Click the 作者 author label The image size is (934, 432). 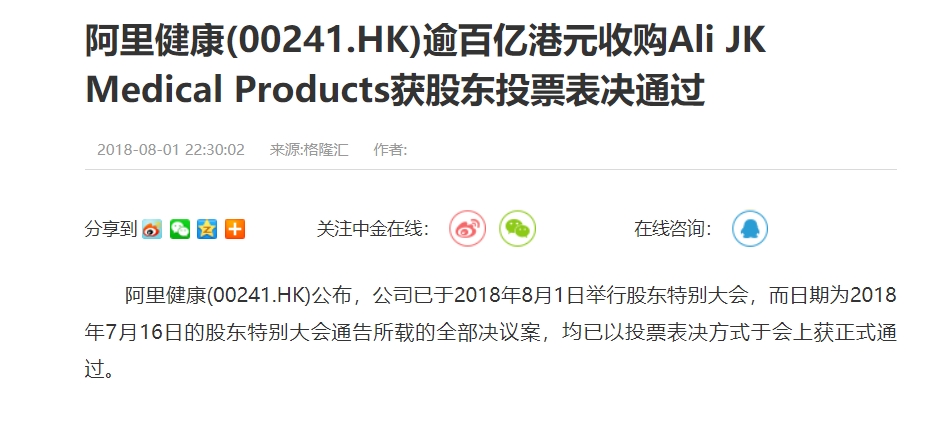tap(390, 149)
